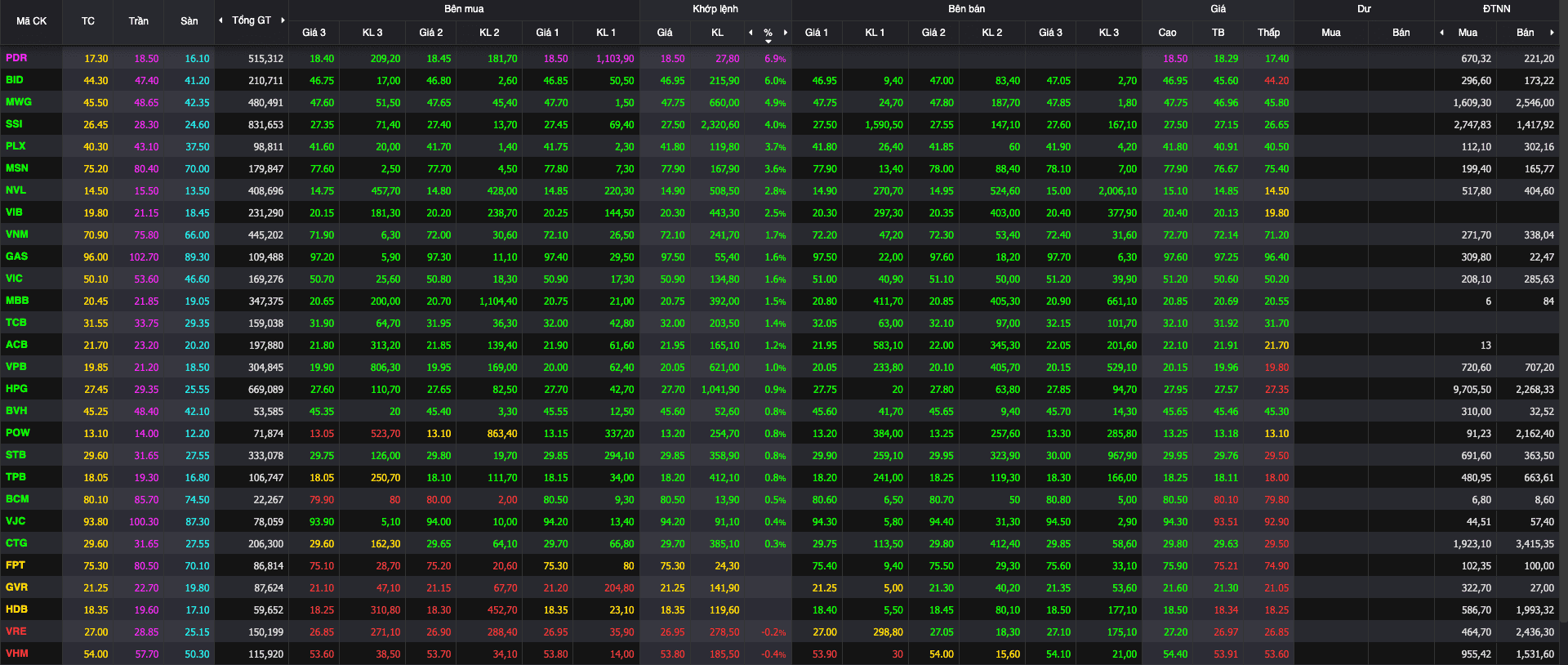Open the VPB stock symbol
This screenshot has height=665, width=1568.
click(x=16, y=367)
